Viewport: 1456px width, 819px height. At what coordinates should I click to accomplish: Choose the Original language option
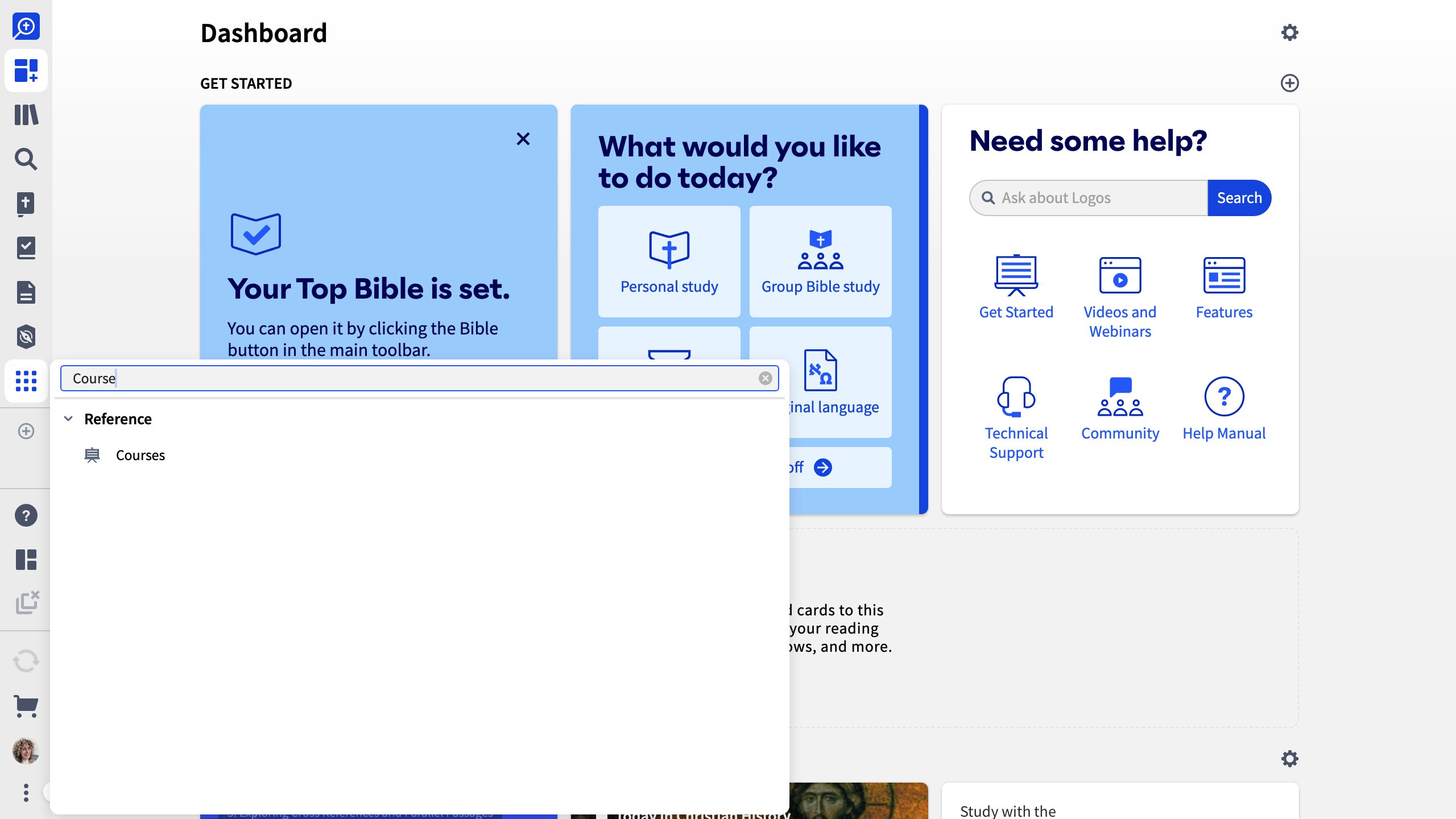click(839, 382)
